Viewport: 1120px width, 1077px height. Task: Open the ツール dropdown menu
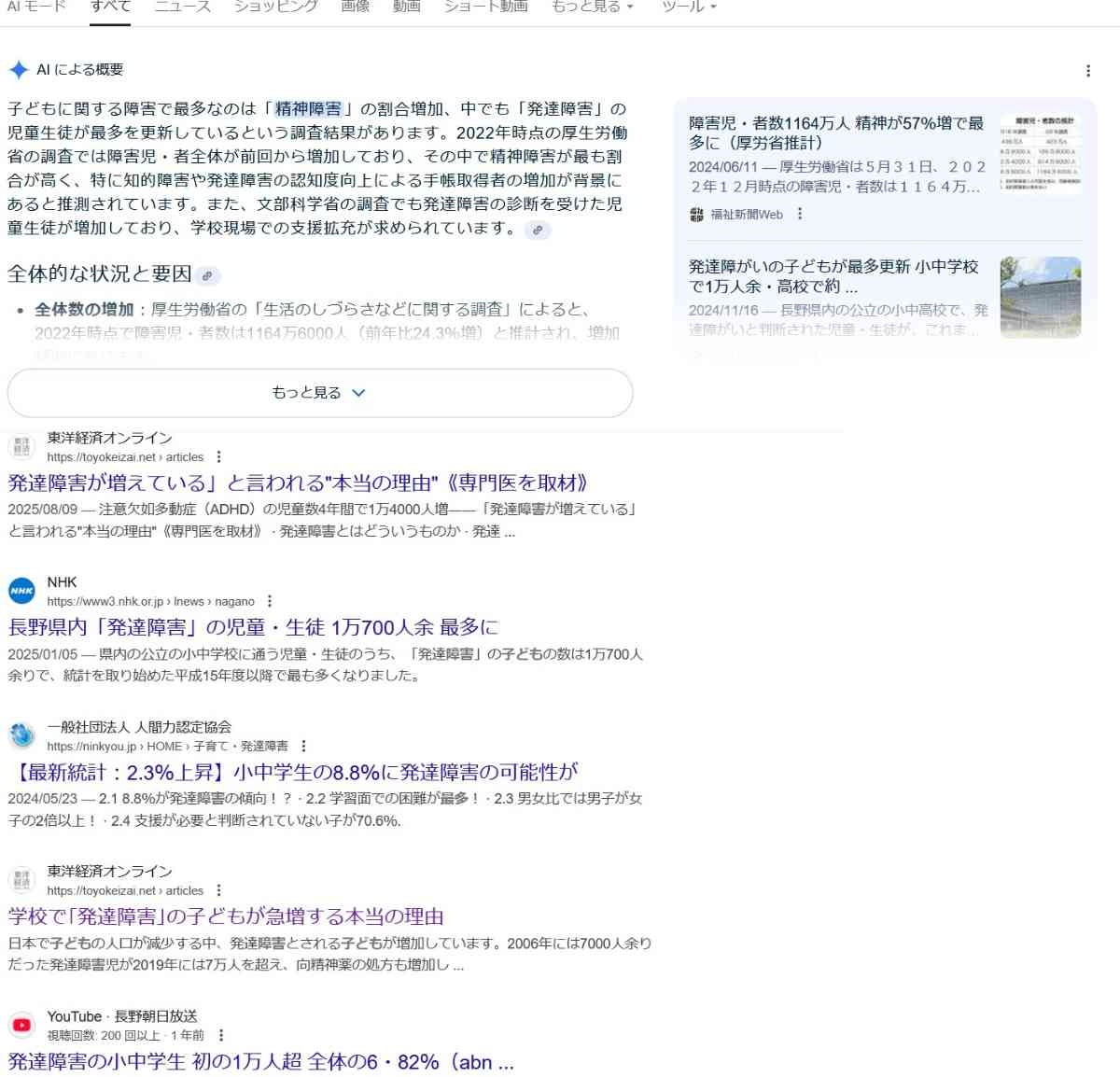(689, 7)
